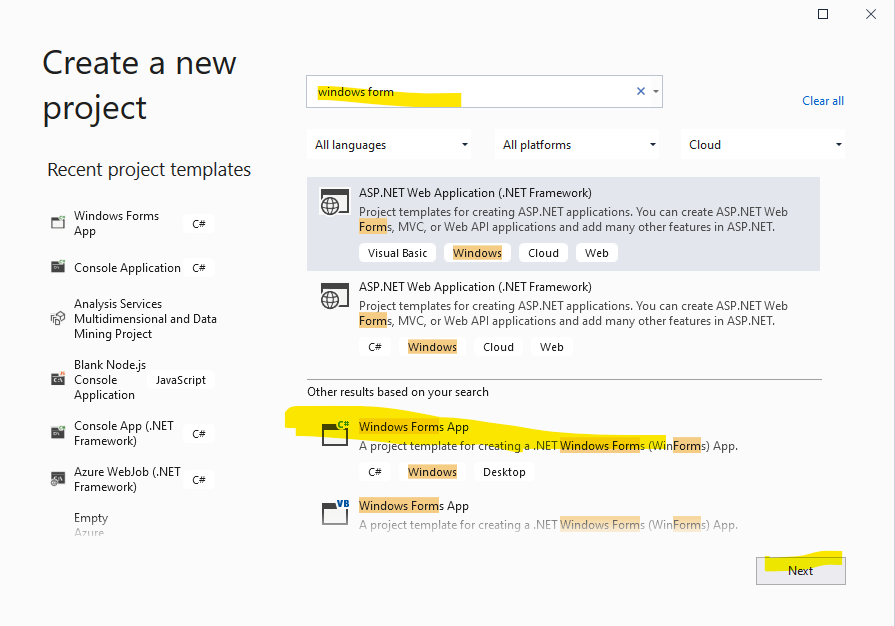The height and width of the screenshot is (626, 895).
Task: Select the C# Windows Forms App result title
Action: [414, 427]
